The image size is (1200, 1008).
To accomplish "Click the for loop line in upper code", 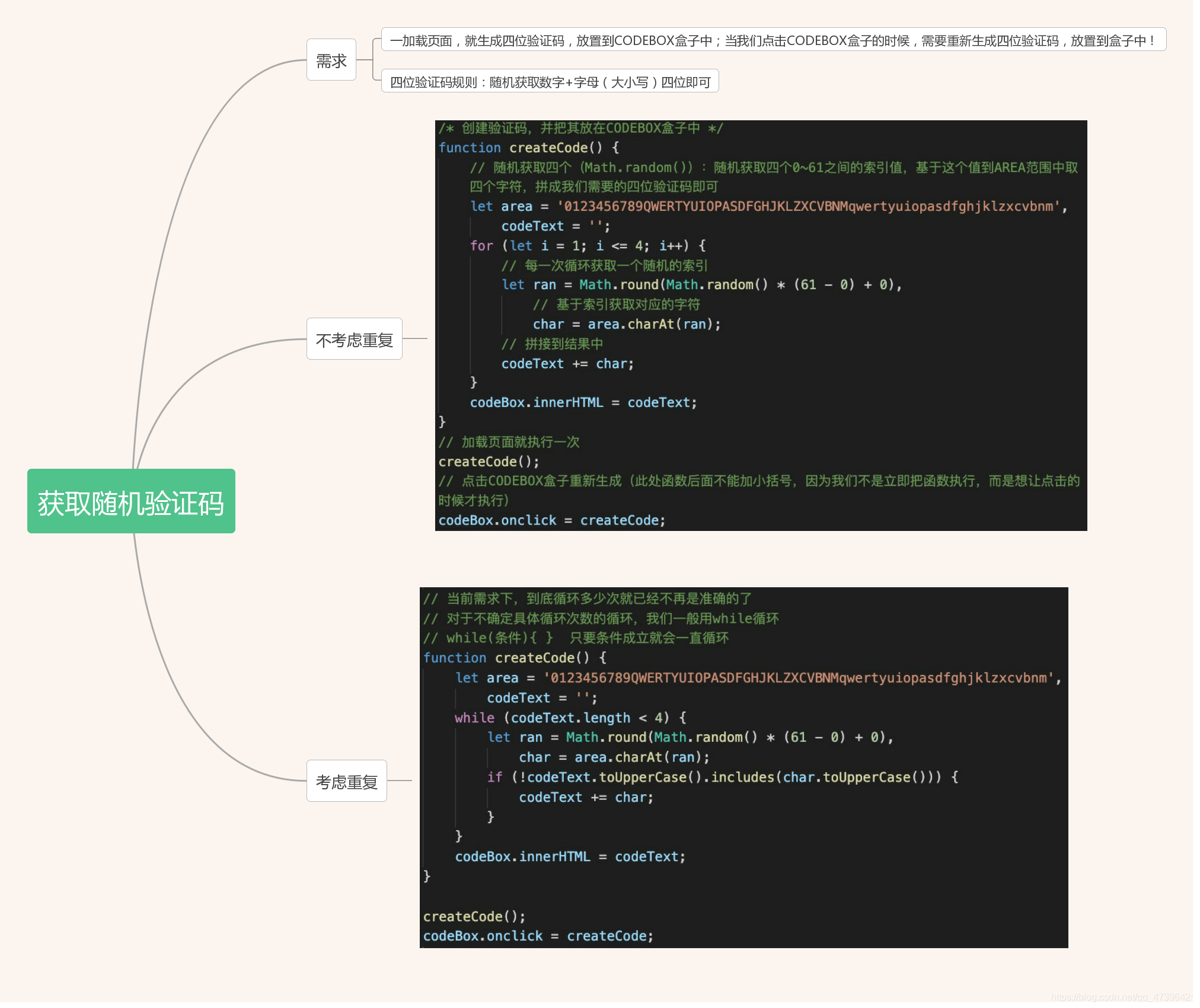I will click(587, 245).
